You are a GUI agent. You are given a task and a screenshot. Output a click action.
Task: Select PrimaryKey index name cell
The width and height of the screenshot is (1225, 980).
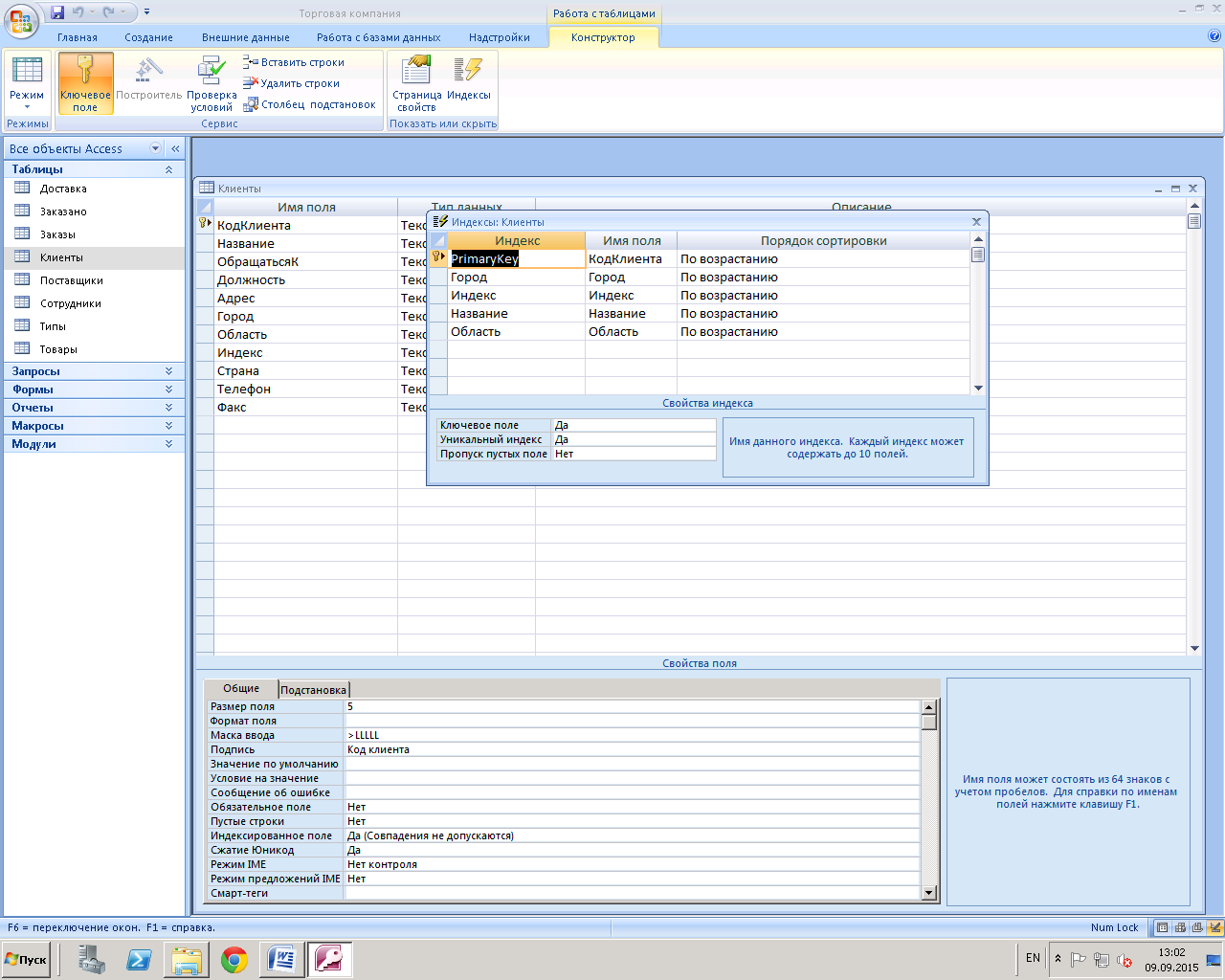[x=517, y=259]
